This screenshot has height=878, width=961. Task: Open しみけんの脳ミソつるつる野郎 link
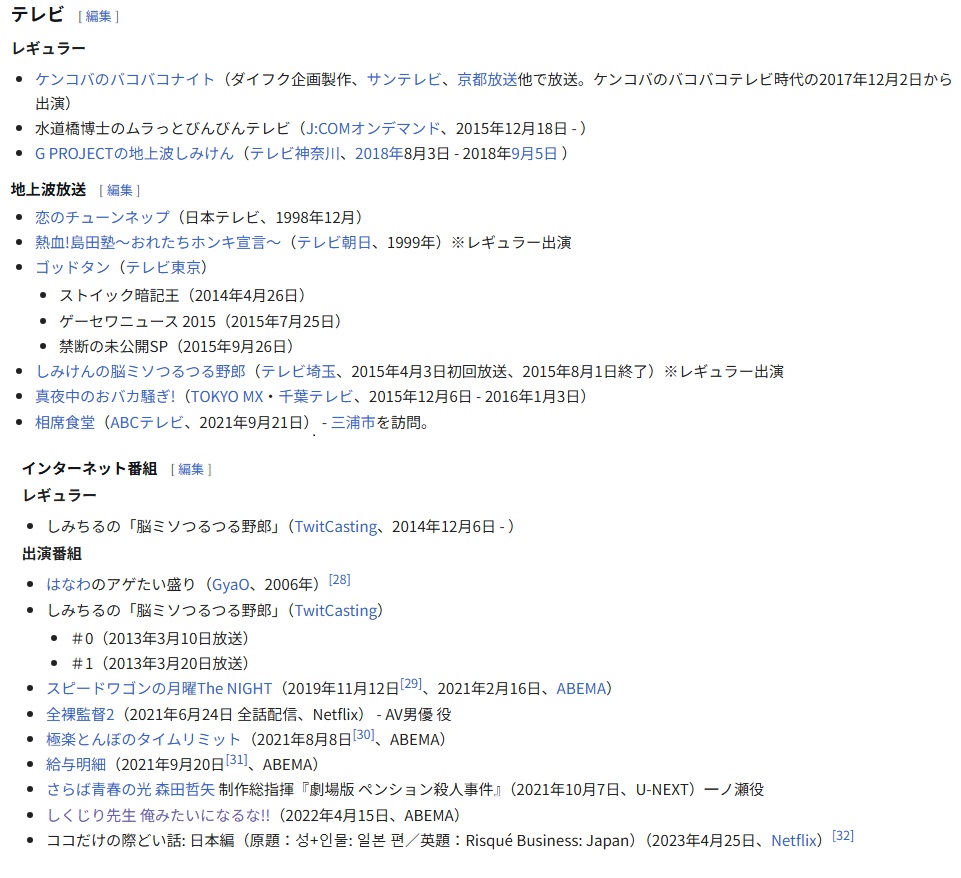[x=140, y=372]
